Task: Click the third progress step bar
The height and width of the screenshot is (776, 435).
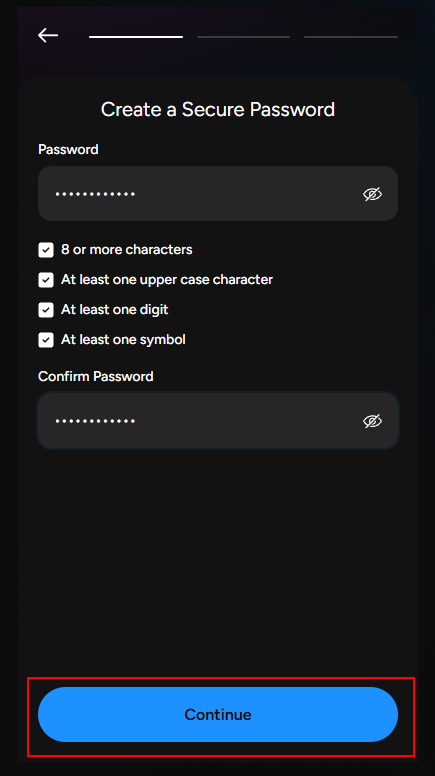Action: point(351,37)
